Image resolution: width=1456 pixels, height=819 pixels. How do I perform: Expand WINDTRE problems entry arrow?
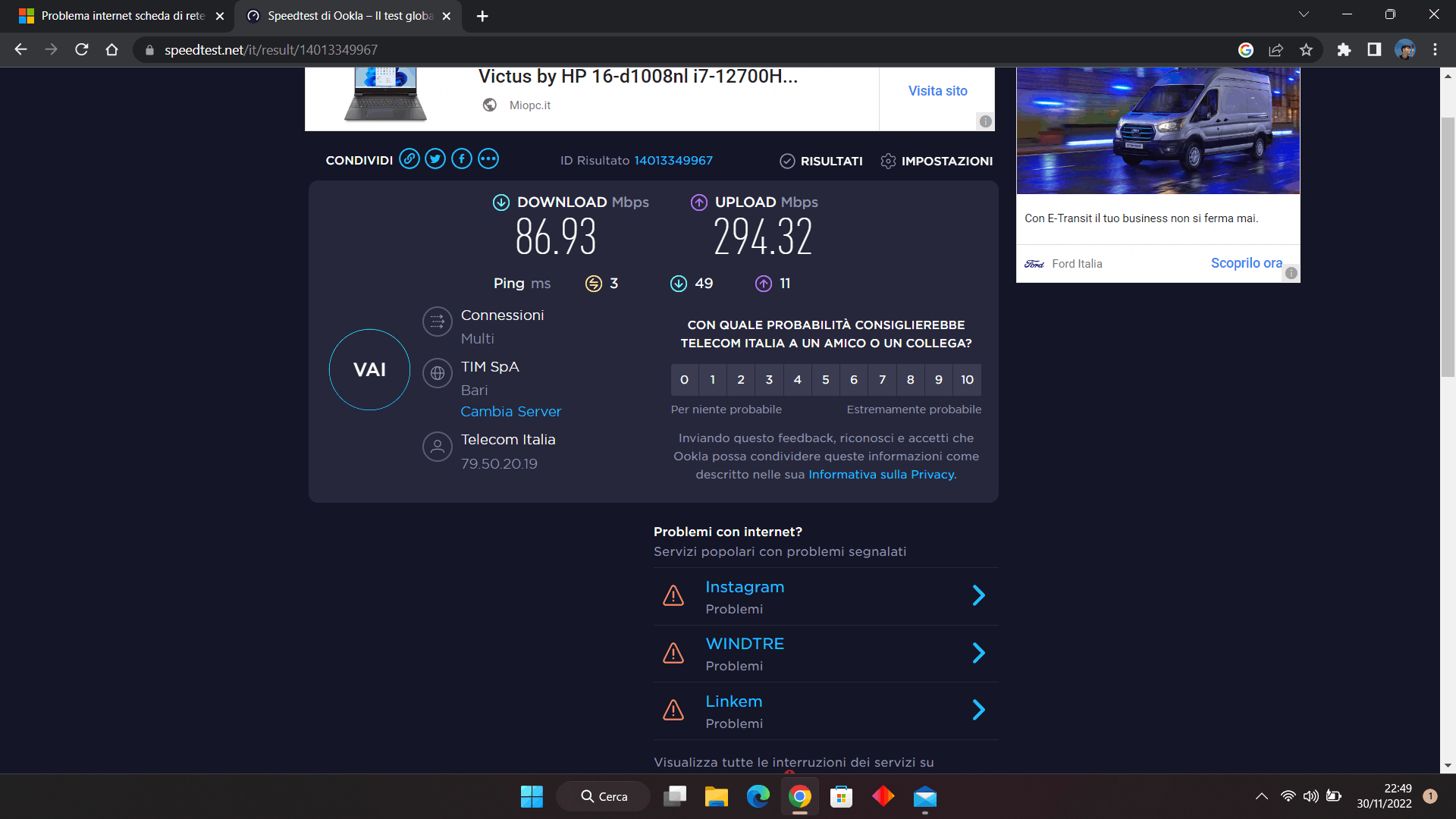pyautogui.click(x=978, y=653)
